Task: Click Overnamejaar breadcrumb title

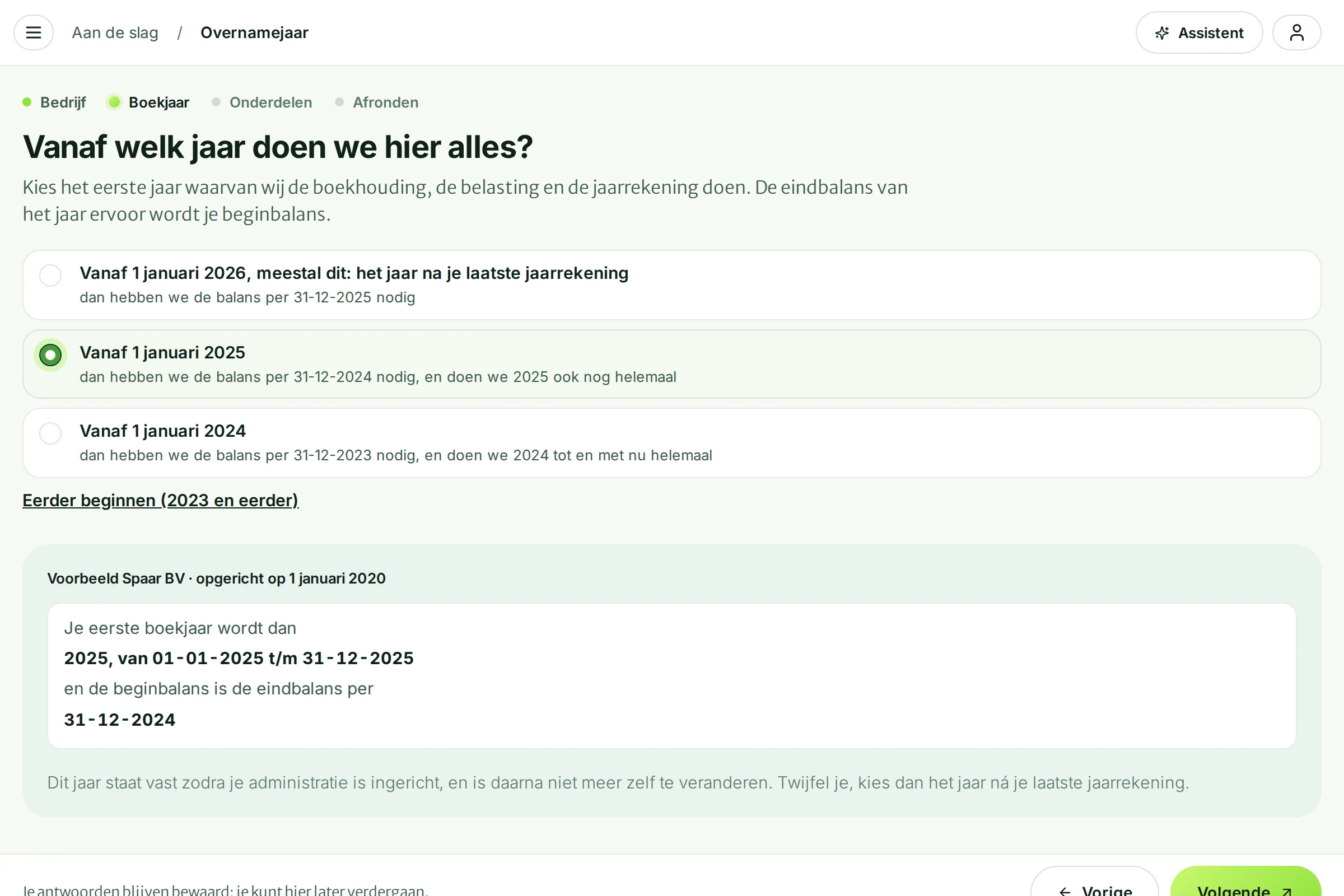Action: pos(254,32)
